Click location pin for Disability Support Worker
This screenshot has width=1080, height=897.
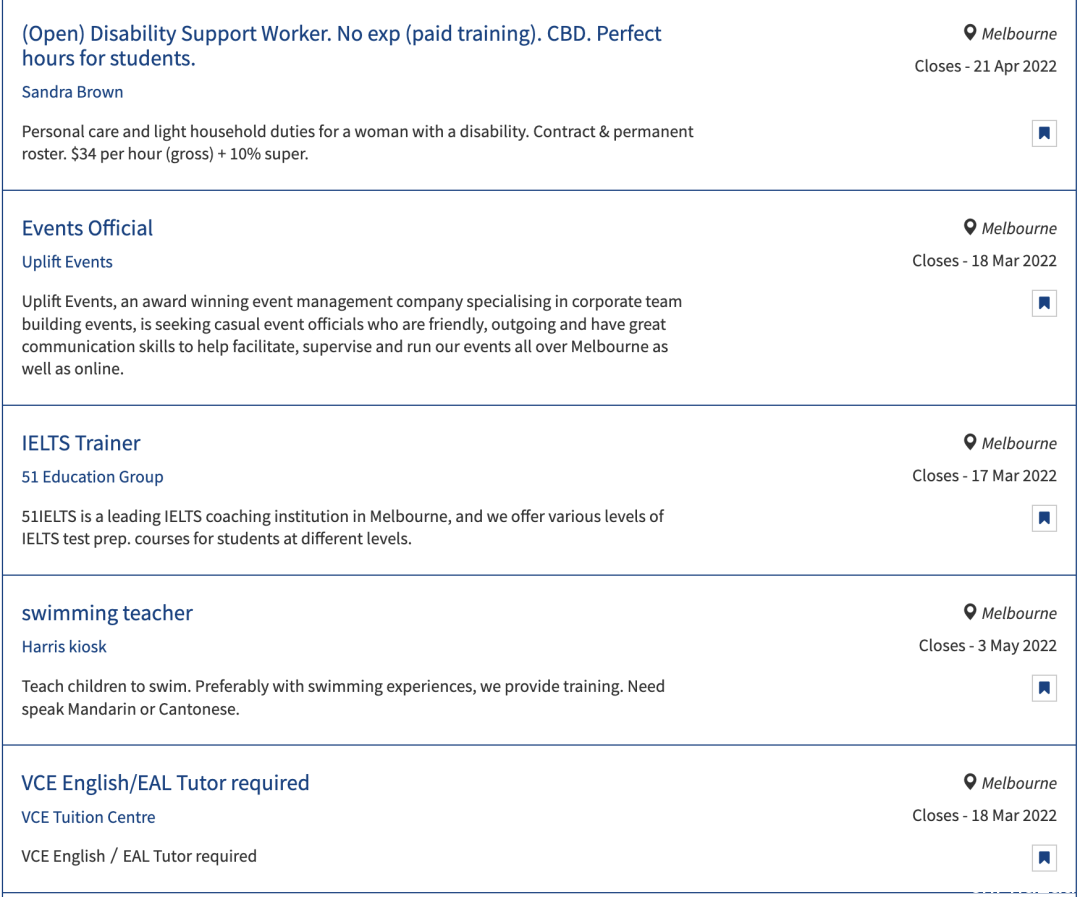pyautogui.click(x=970, y=33)
